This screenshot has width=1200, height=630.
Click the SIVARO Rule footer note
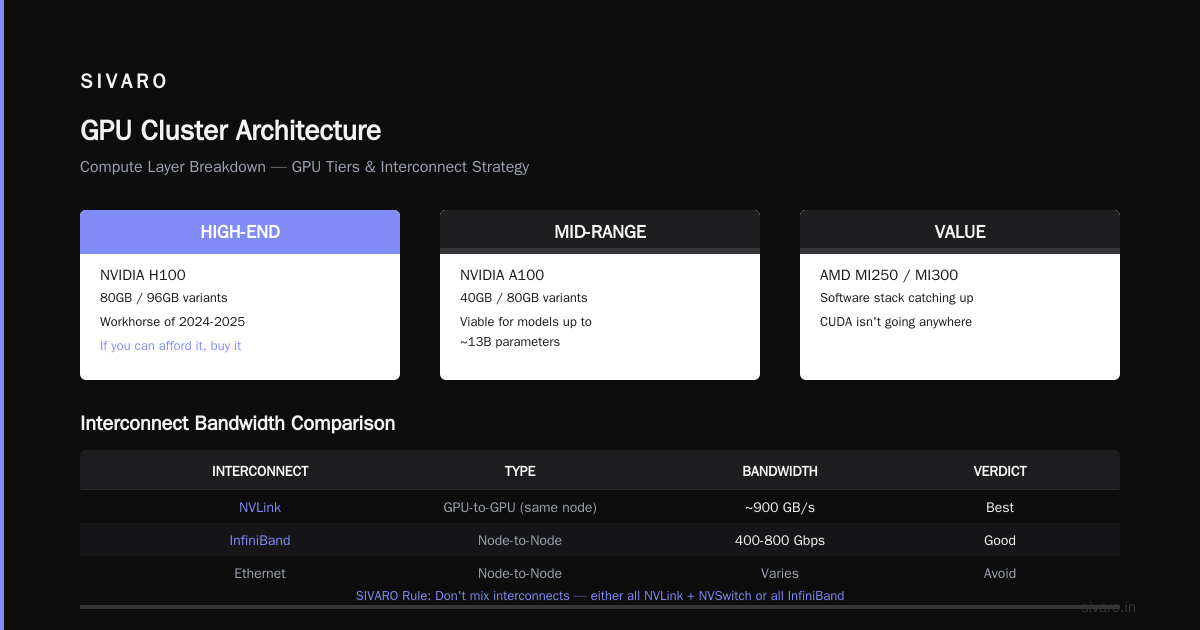[x=600, y=595]
